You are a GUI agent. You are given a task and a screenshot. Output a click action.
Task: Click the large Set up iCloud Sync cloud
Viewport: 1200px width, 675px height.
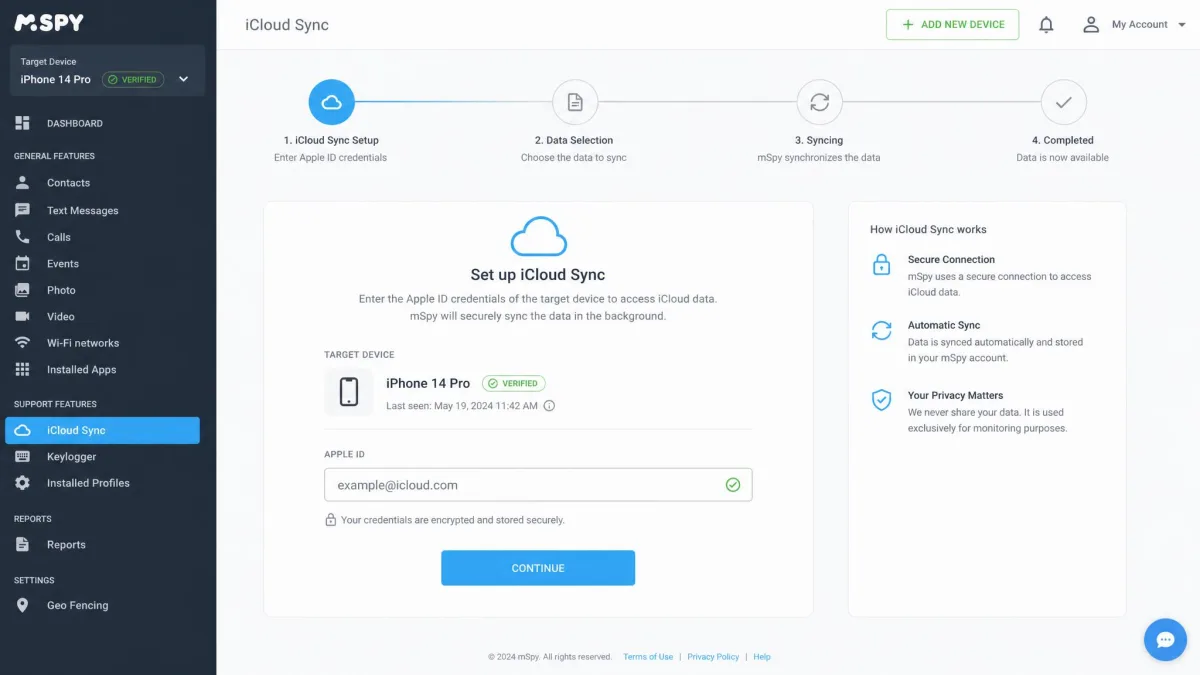538,237
